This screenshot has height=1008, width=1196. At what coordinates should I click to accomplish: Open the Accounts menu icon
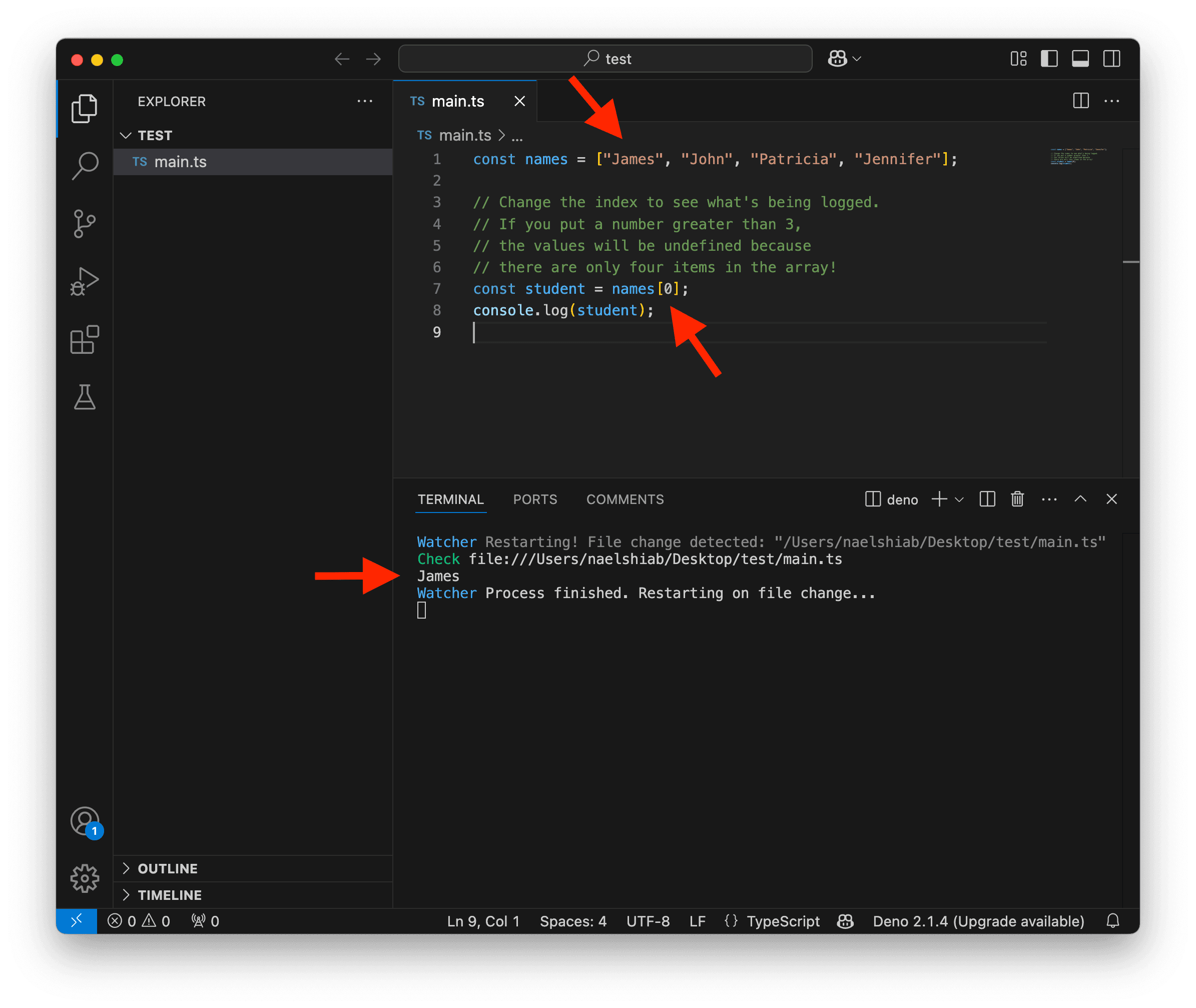(x=86, y=822)
